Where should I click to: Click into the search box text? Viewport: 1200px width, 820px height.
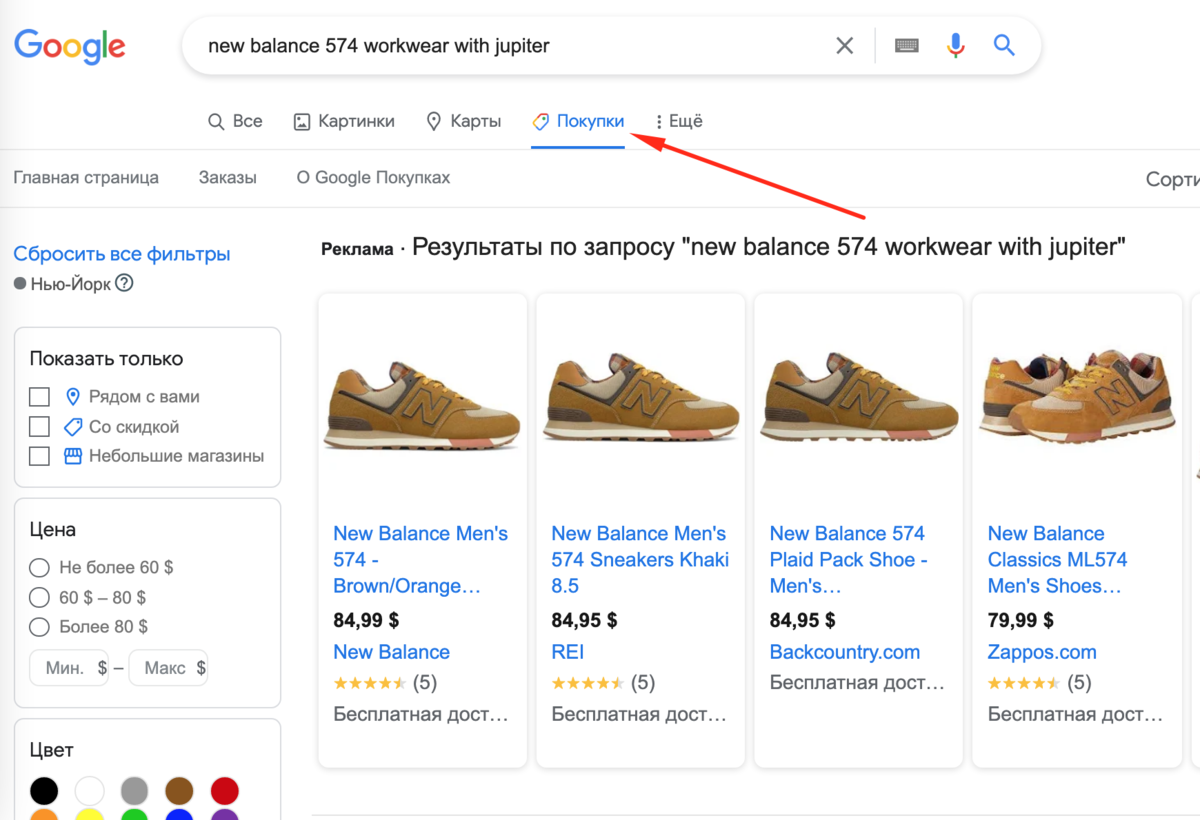click(x=379, y=45)
